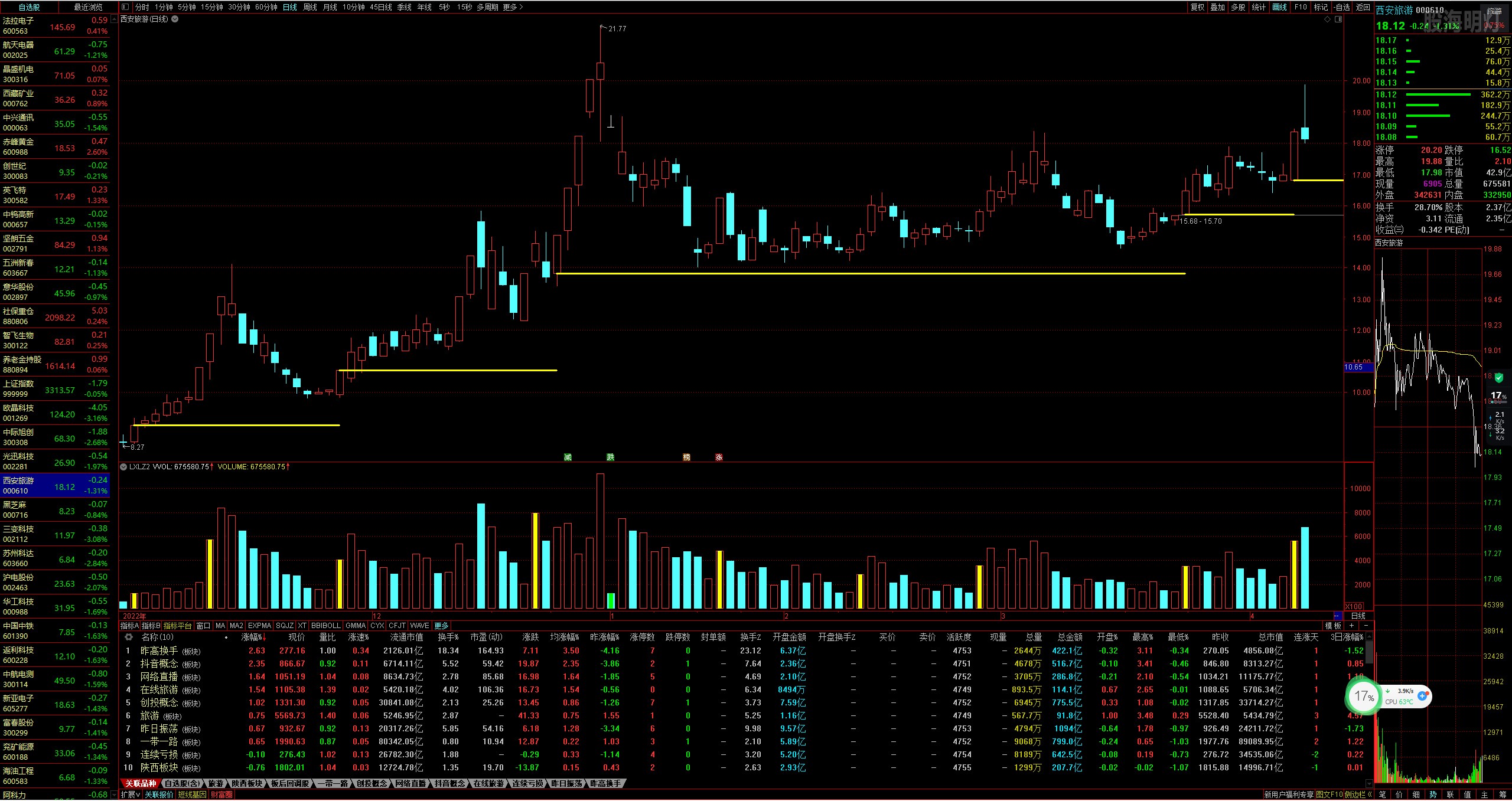This screenshot has width=1512, height=801.
Task: Click the minus button next to 模板
Action: 1366,626
